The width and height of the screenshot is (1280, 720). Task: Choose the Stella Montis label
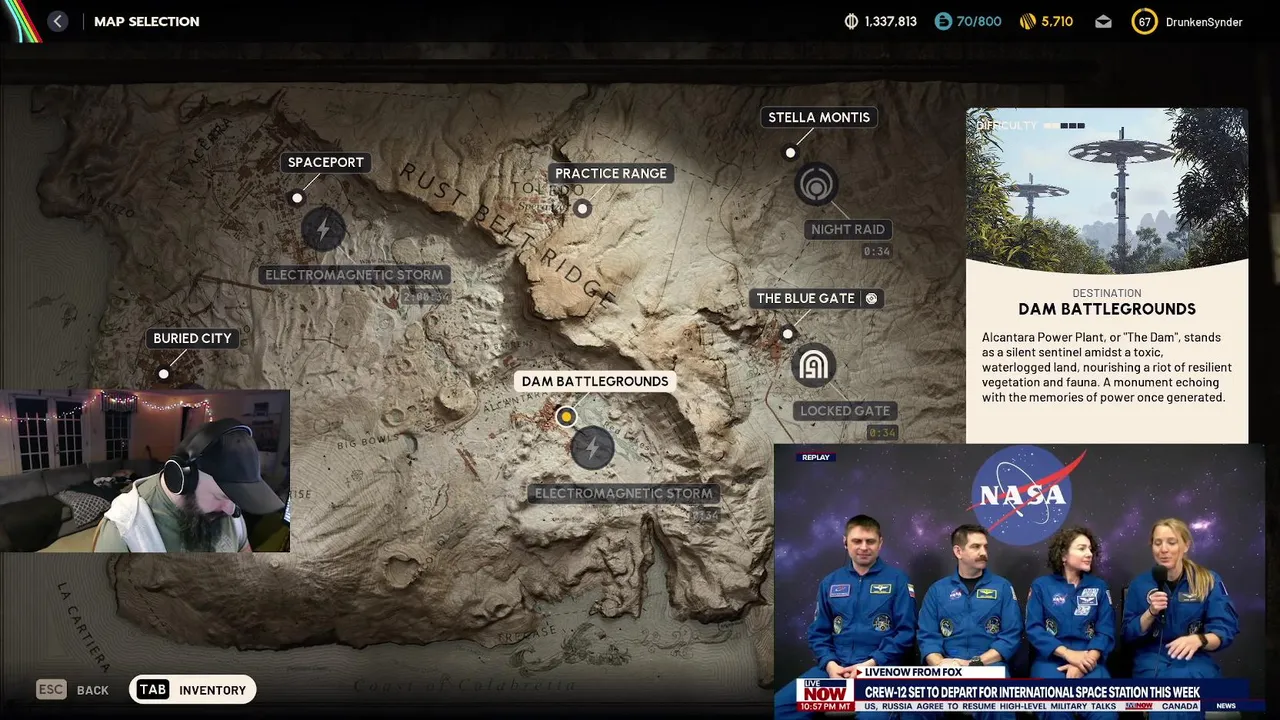[819, 117]
